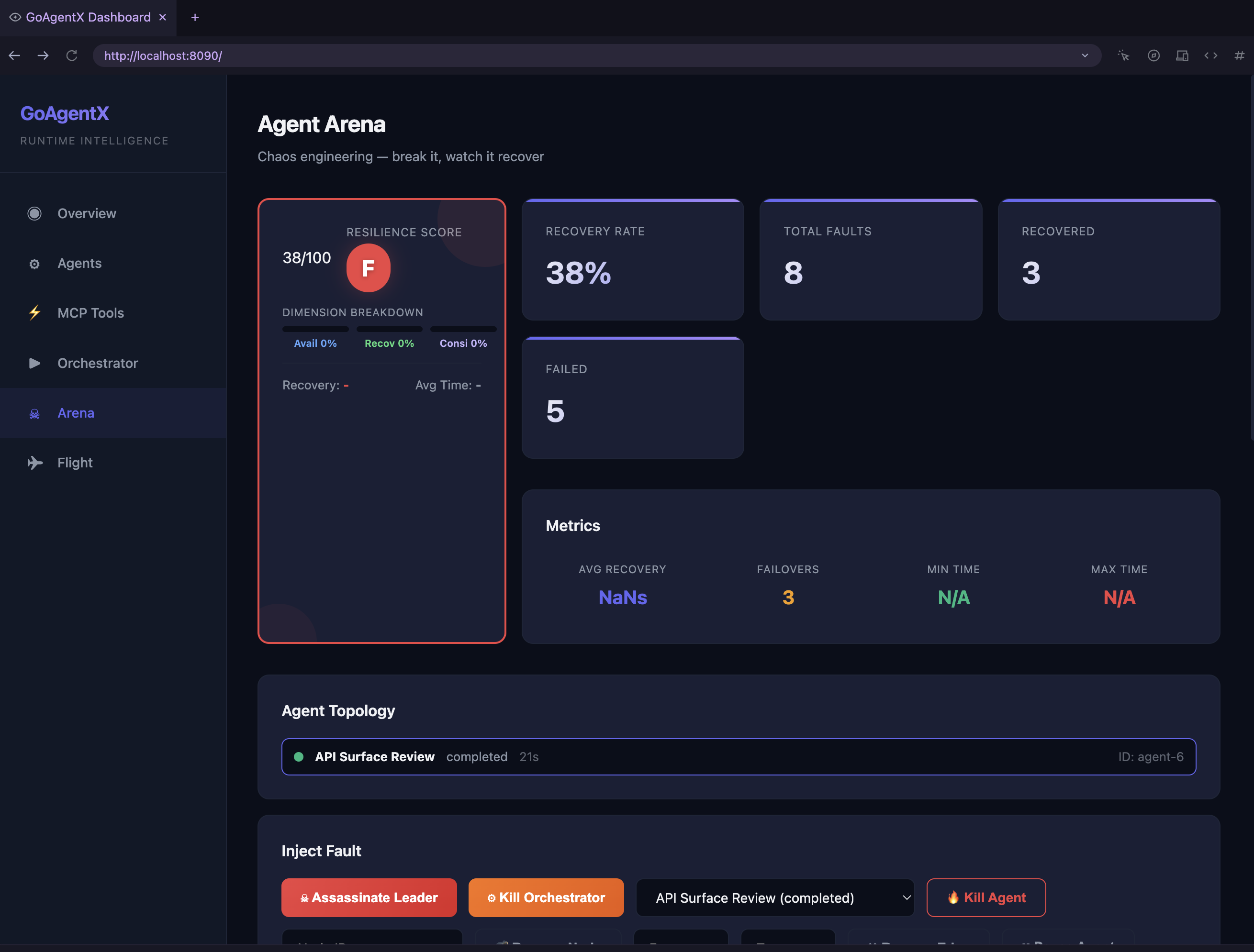Click the Overview circle icon
Screen dimensions: 1254x952
click(34, 214)
